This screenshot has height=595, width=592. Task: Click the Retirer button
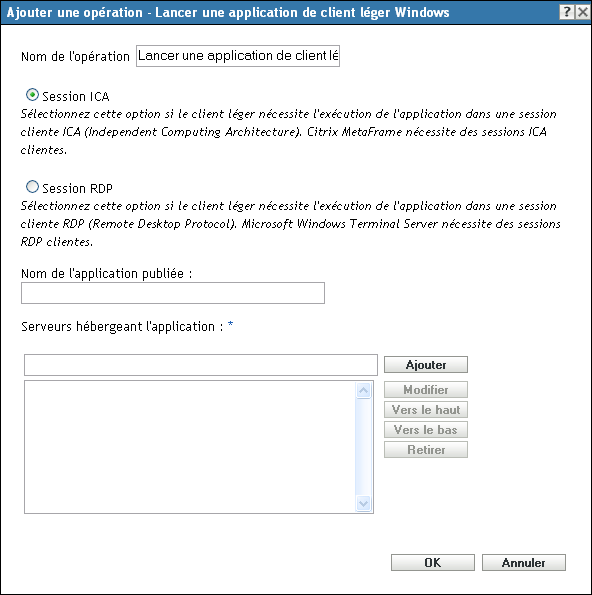pyautogui.click(x=426, y=450)
